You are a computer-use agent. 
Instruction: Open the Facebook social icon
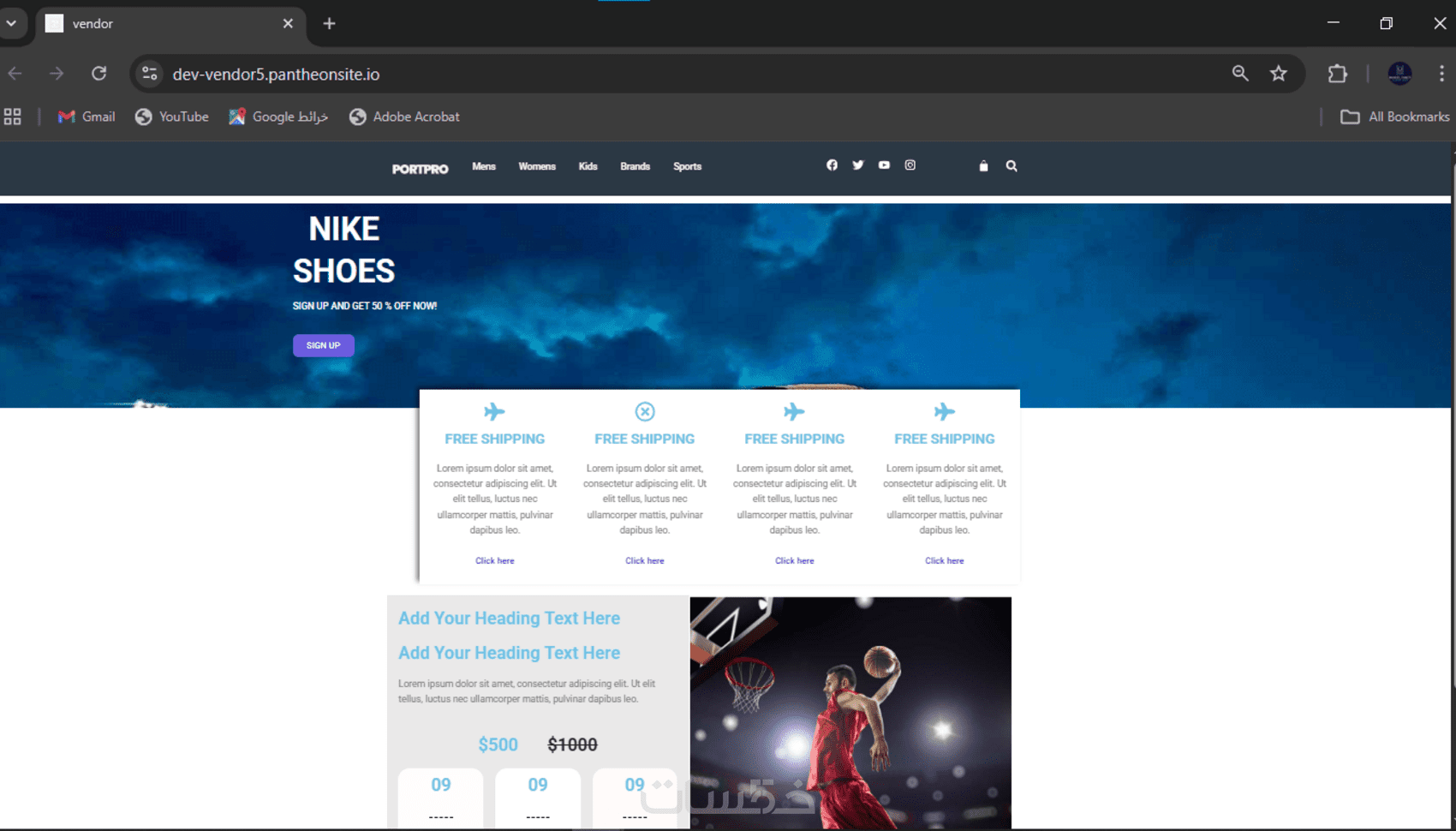[832, 165]
